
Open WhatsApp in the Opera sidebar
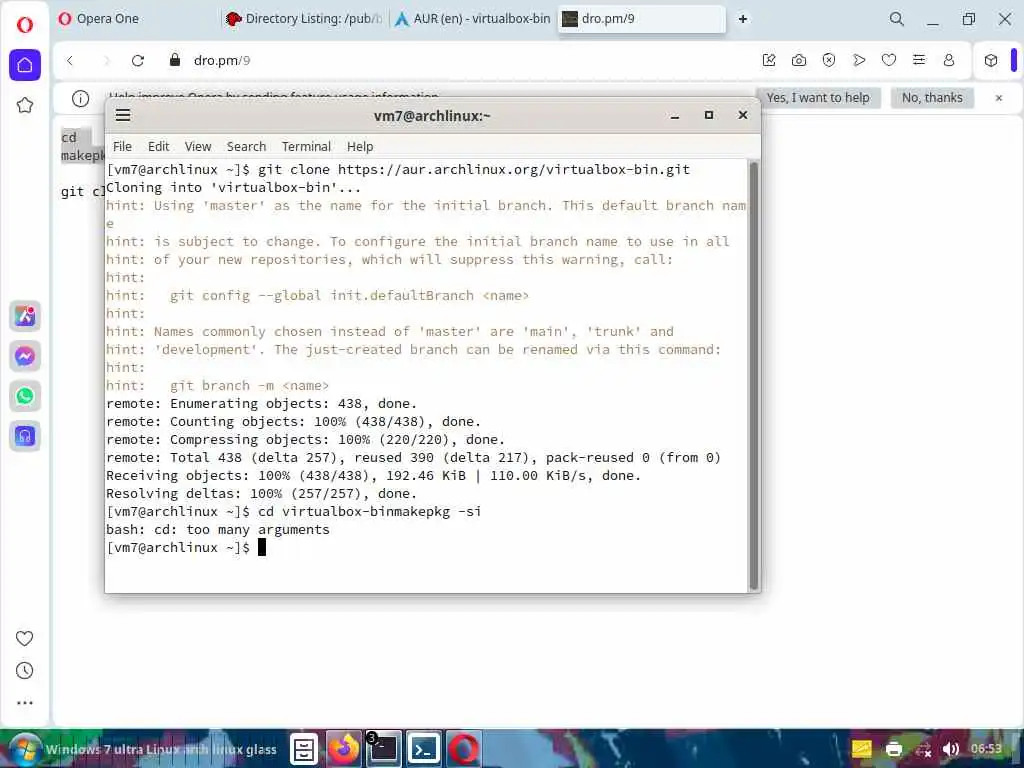click(25, 396)
